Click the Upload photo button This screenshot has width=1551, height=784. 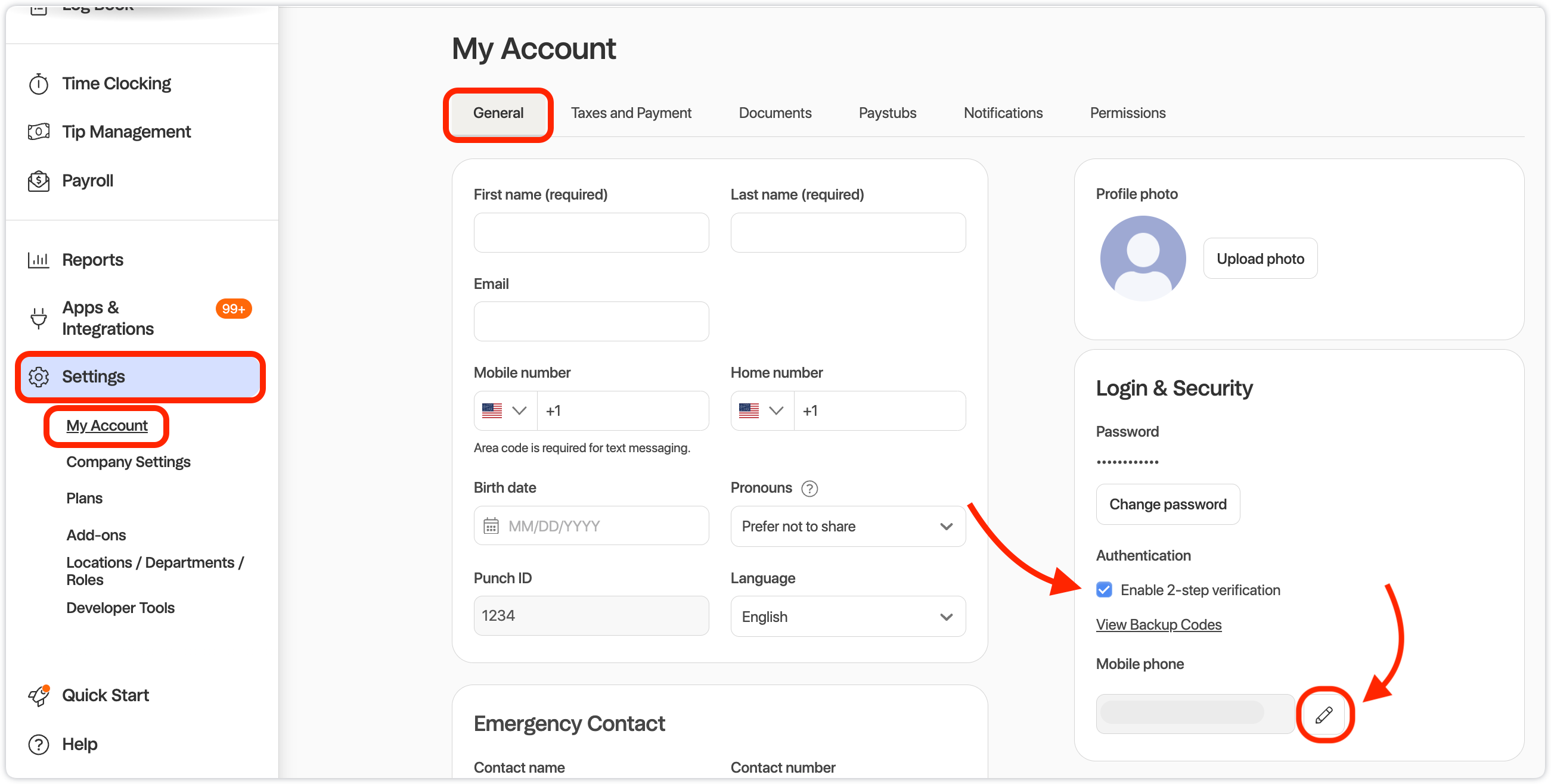(x=1260, y=259)
